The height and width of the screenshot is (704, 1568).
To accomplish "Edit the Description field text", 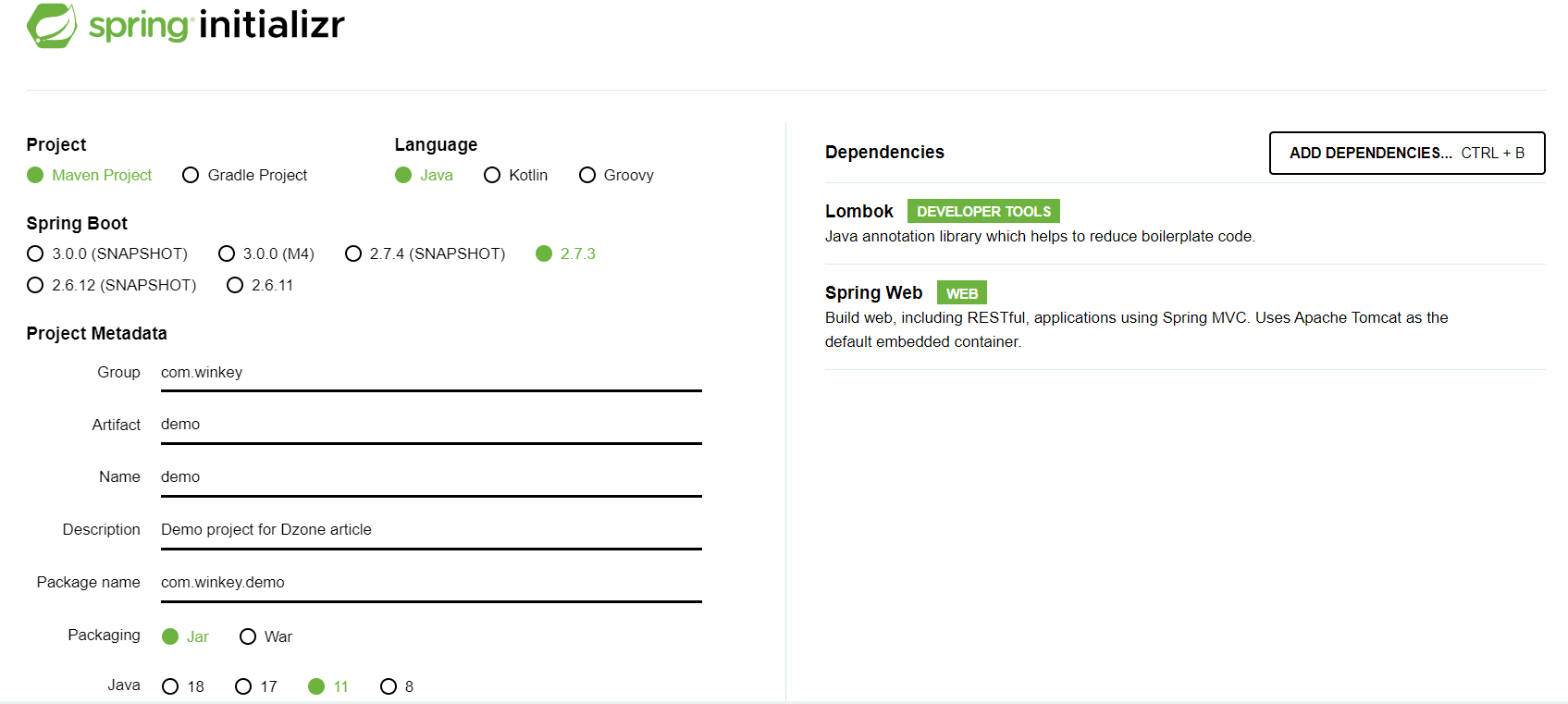I will tap(430, 530).
